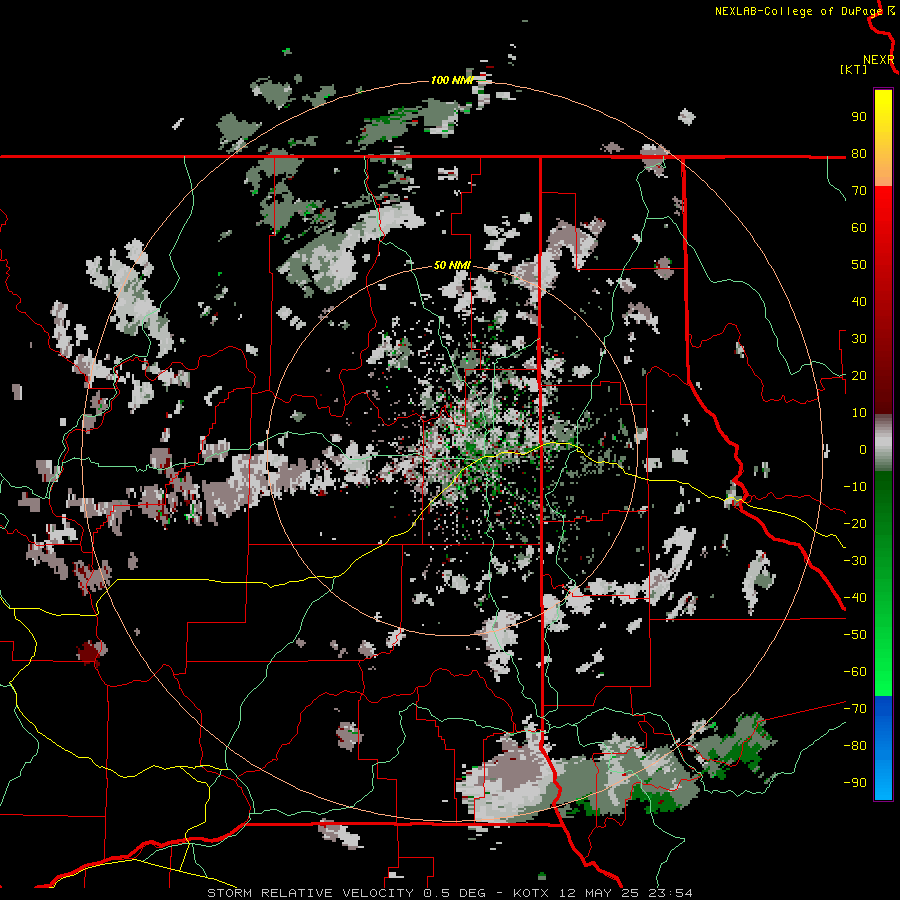Screen dimensions: 900x900
Task: Click the STORM RELATIVE VELOCITY product title
Action: pyautogui.click(x=310, y=893)
